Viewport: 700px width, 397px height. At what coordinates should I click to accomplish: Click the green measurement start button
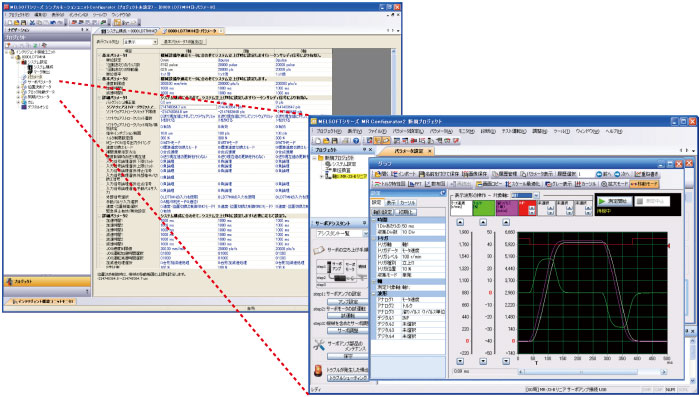tap(614, 201)
